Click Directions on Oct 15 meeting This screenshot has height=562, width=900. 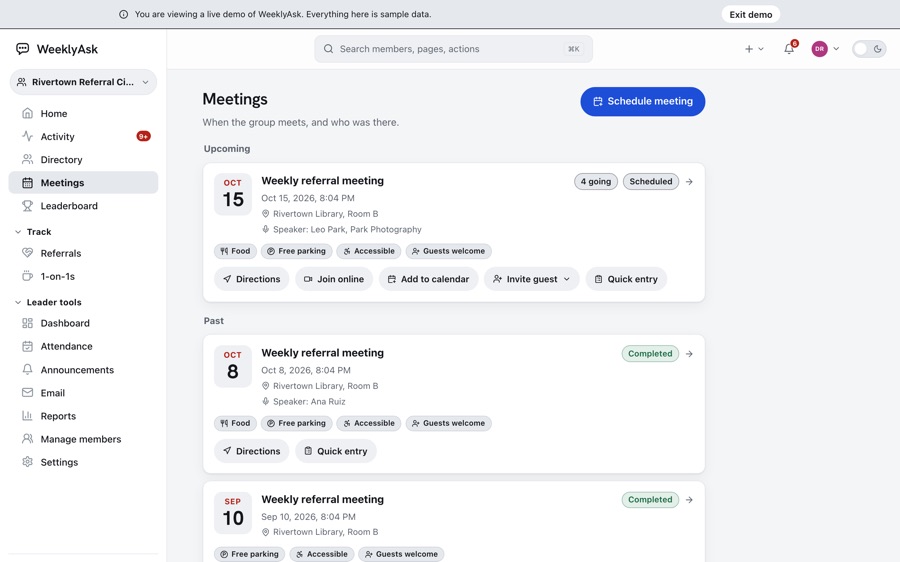tap(251, 279)
